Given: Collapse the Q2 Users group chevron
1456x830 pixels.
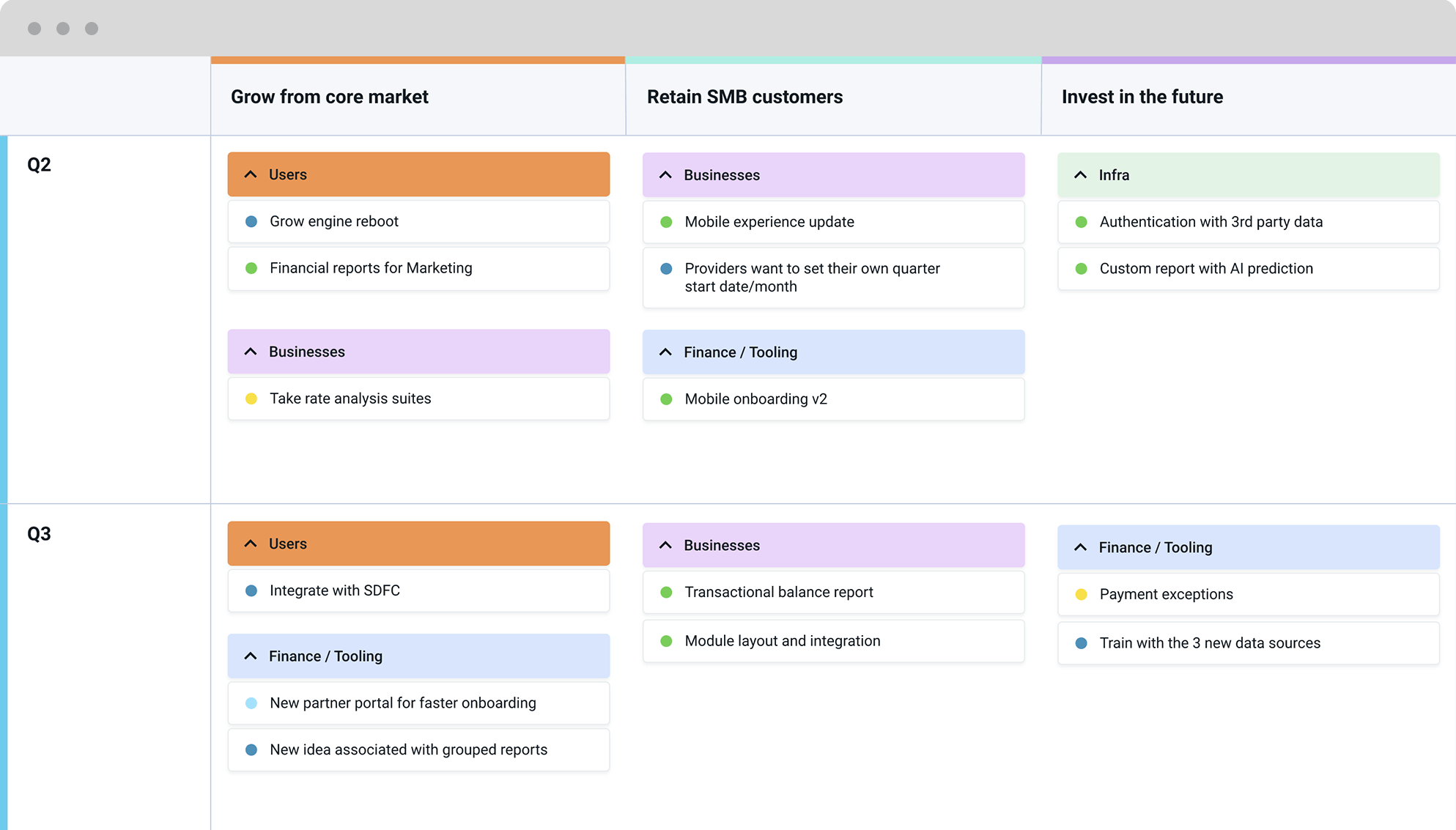Looking at the screenshot, I should point(251,174).
